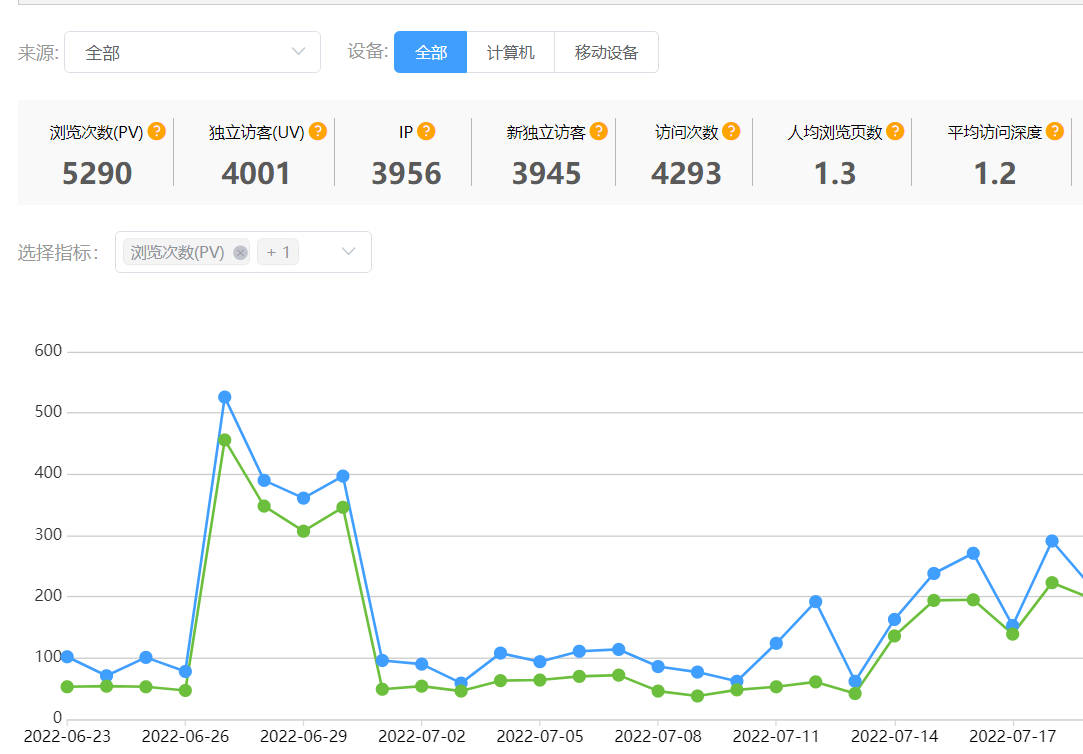Screen dimensions: 1083x754
Task: Click green data point at 2022-07-18
Action: pos(1052,583)
